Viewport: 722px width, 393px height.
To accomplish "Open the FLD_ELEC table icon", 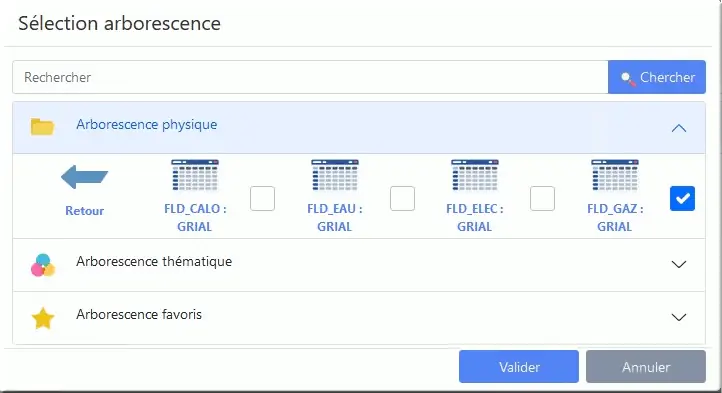I will [x=475, y=175].
